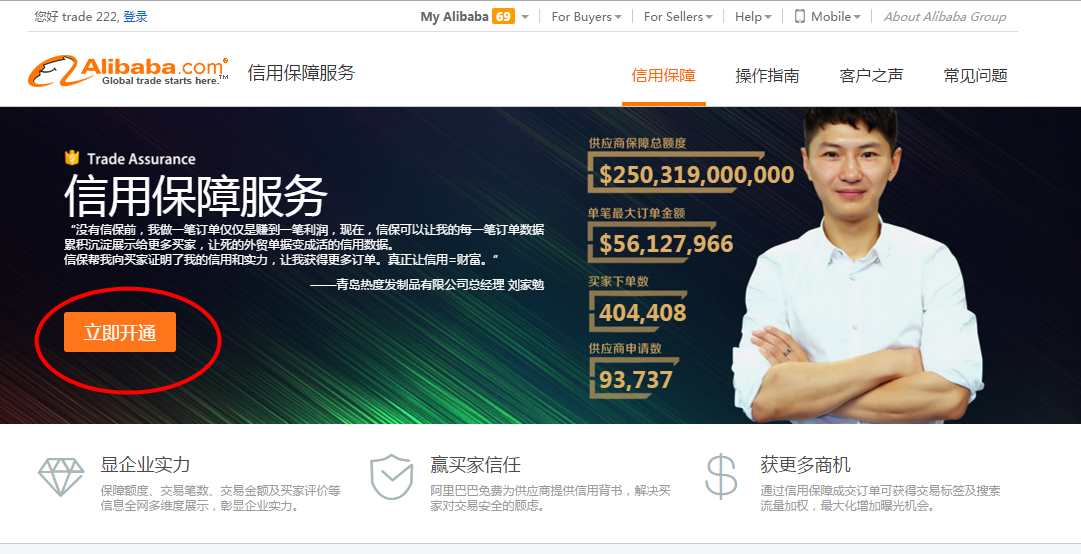Open the Mobile dropdown menu
The image size is (1081, 554).
827,17
